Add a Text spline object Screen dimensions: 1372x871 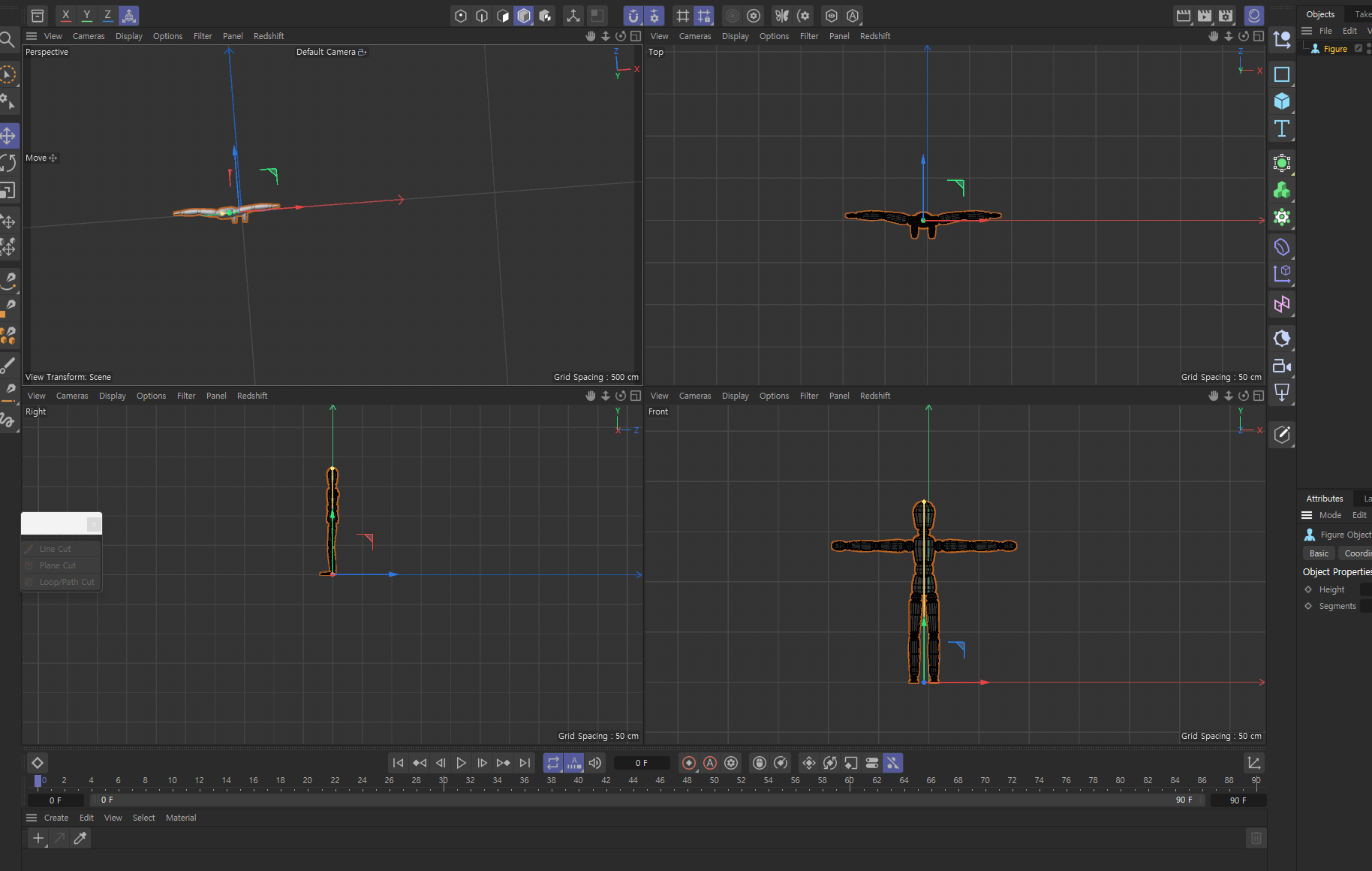point(1282,129)
